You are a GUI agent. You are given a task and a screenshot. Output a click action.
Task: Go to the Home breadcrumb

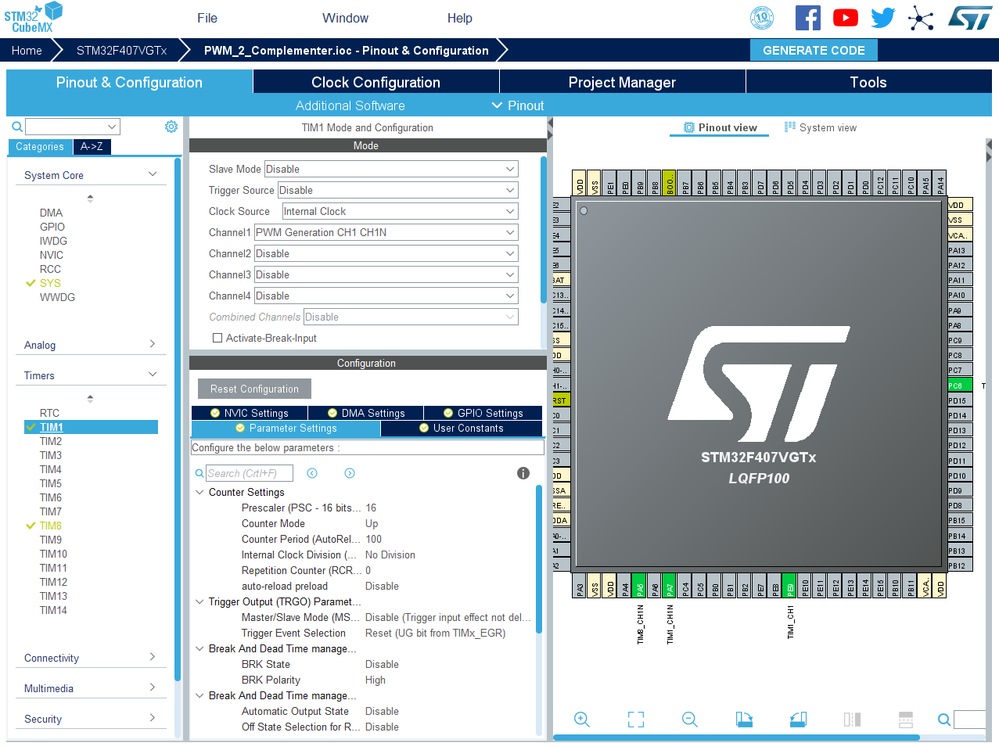pos(27,50)
